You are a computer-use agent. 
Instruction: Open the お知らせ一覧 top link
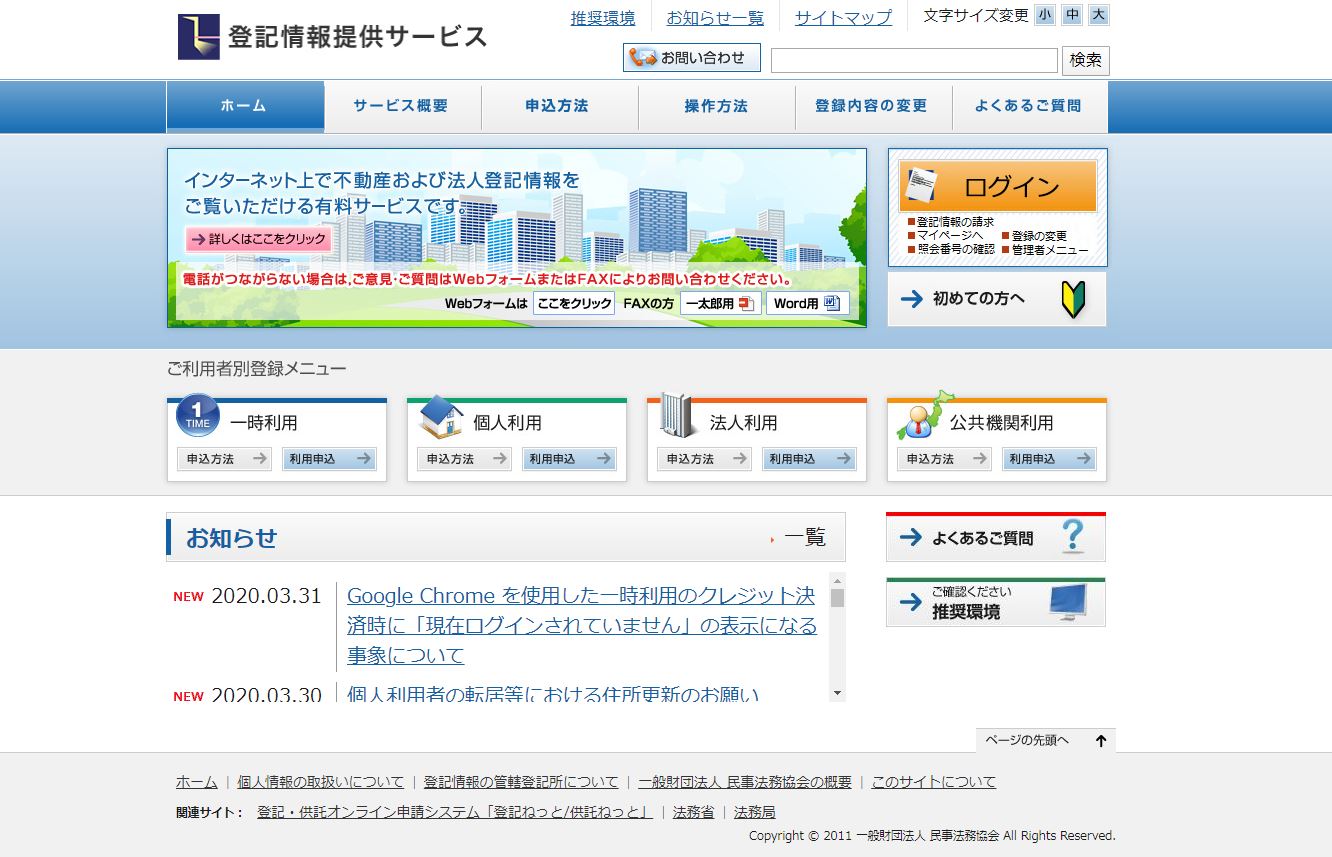(715, 18)
